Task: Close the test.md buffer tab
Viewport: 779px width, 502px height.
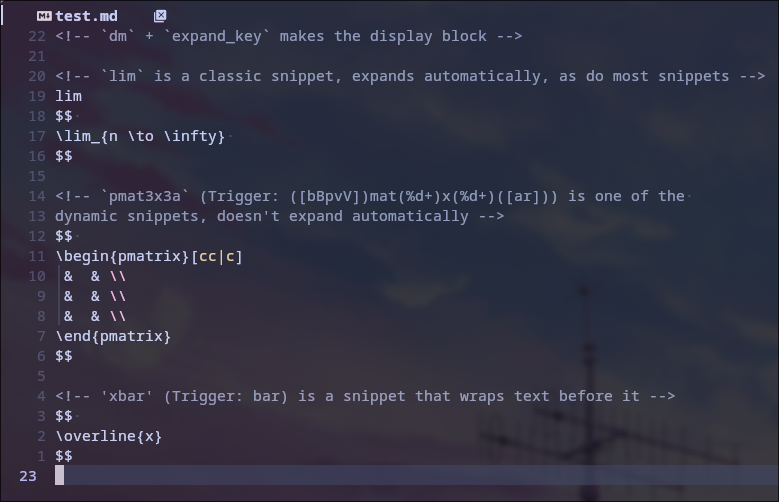Action: pyautogui.click(x=160, y=16)
